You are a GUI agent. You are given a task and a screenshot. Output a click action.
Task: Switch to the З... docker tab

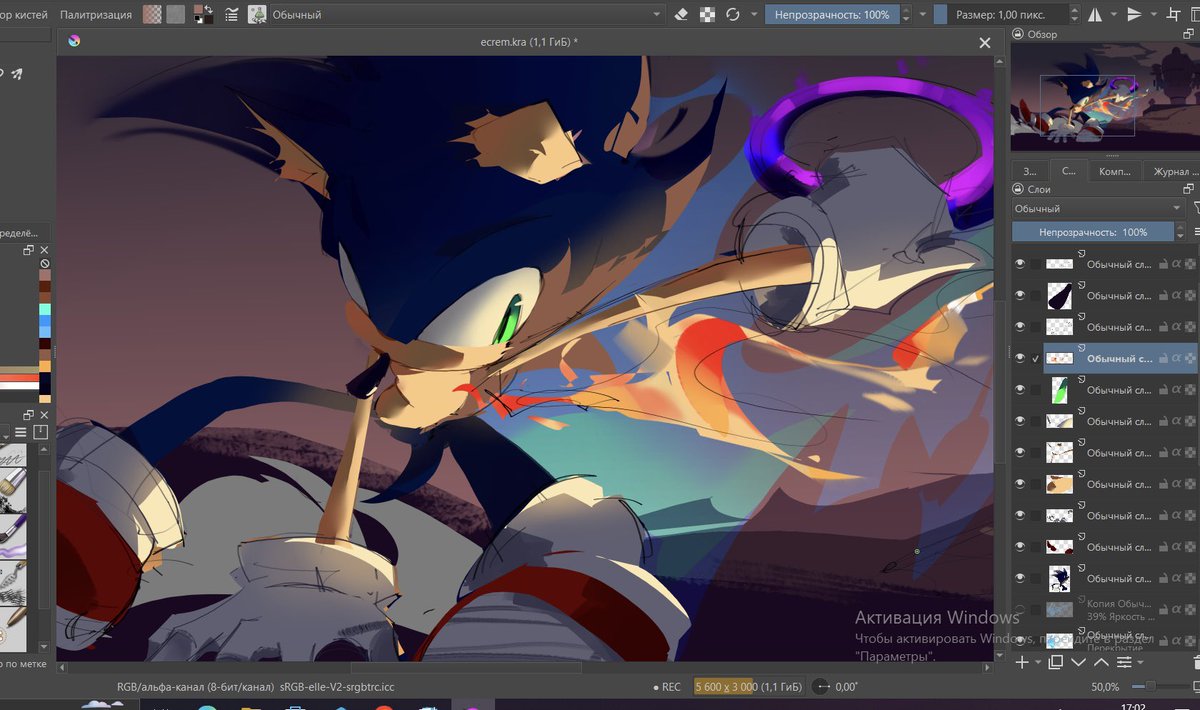[1031, 171]
